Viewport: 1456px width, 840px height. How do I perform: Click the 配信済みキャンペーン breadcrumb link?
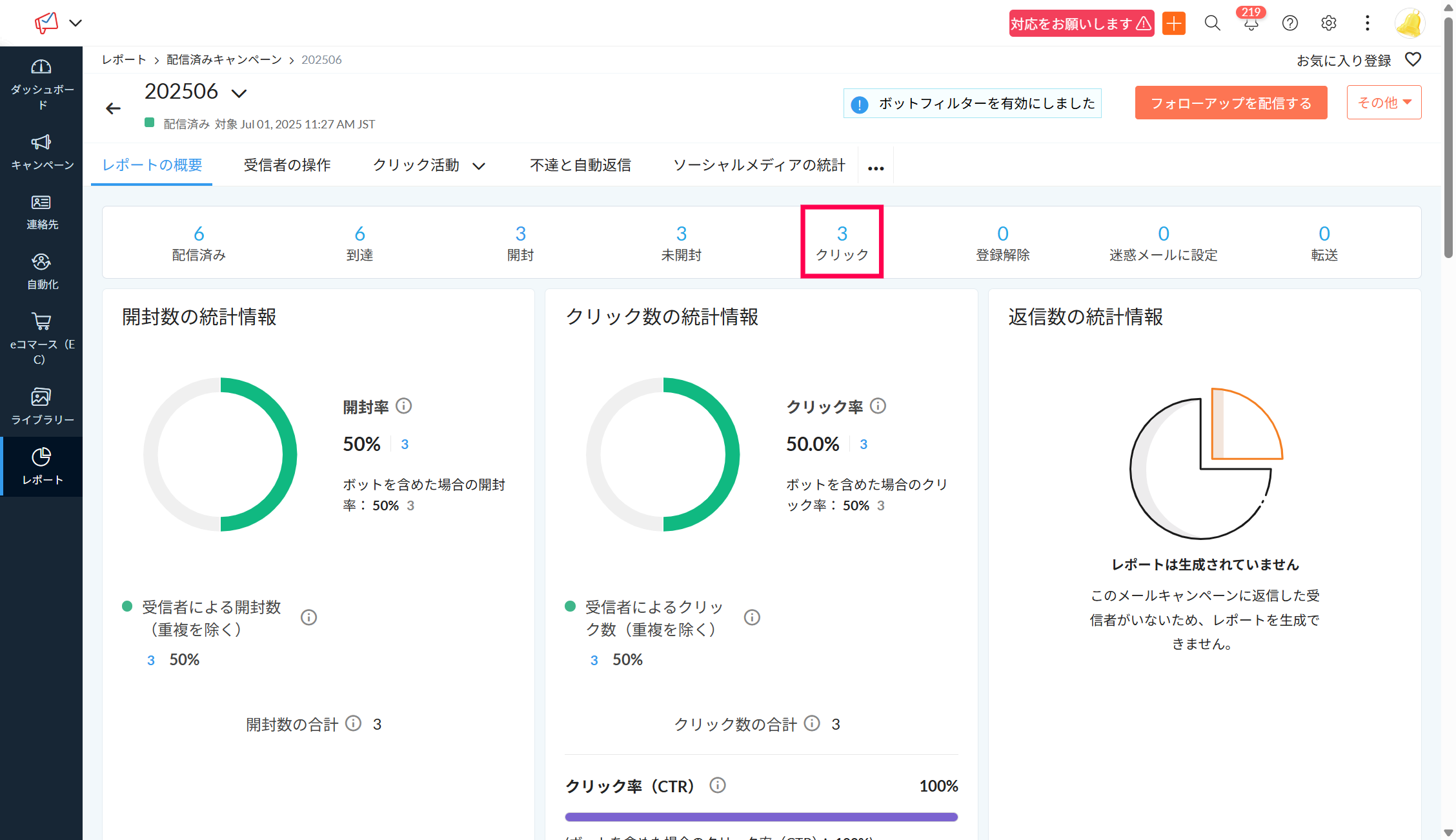[x=224, y=60]
